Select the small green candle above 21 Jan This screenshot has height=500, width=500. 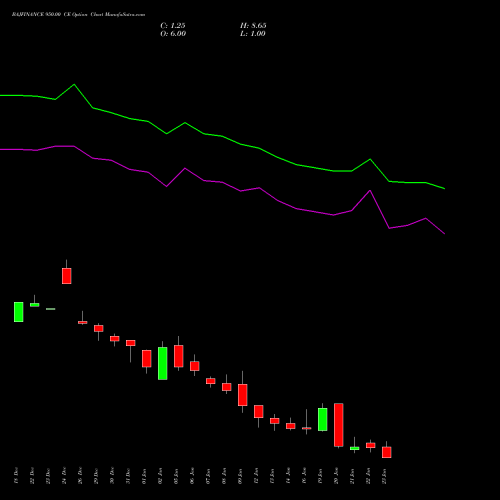[355, 448]
